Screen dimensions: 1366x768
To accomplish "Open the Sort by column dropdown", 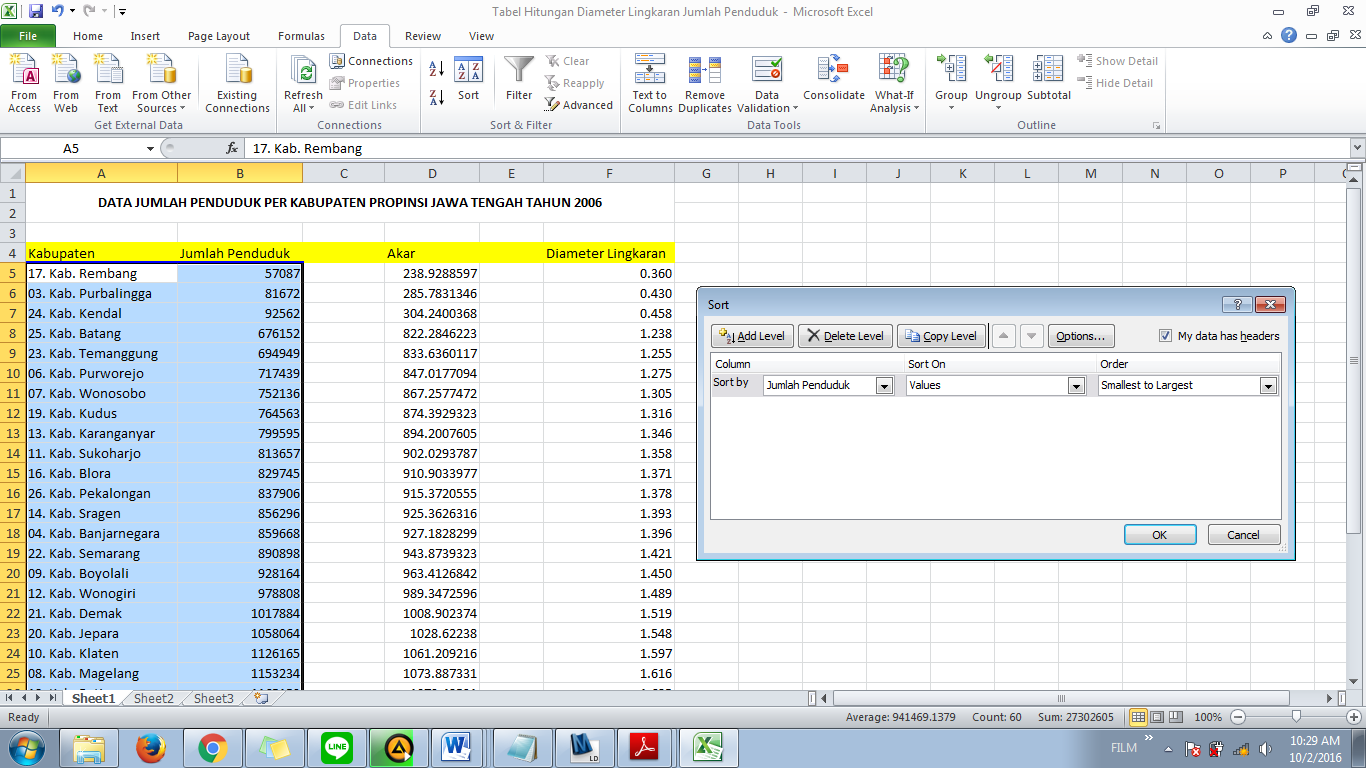I will [x=884, y=386].
